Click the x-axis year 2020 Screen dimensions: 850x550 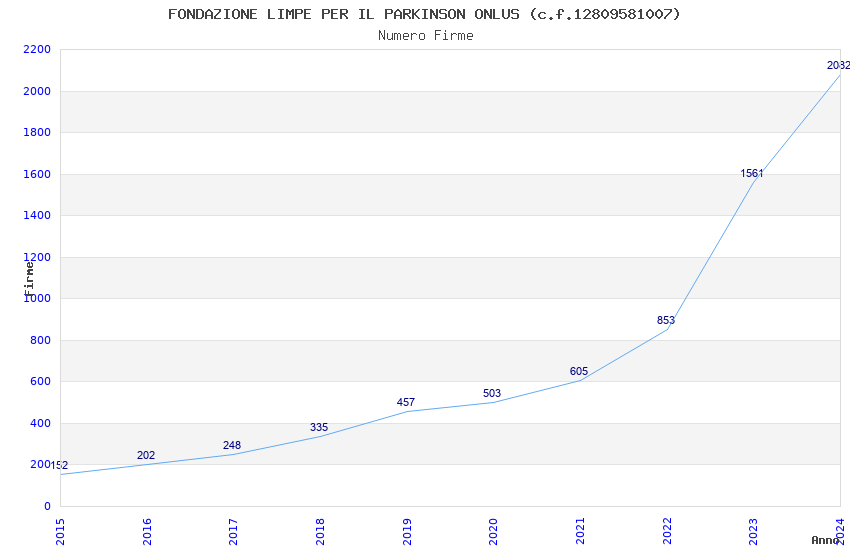[493, 532]
